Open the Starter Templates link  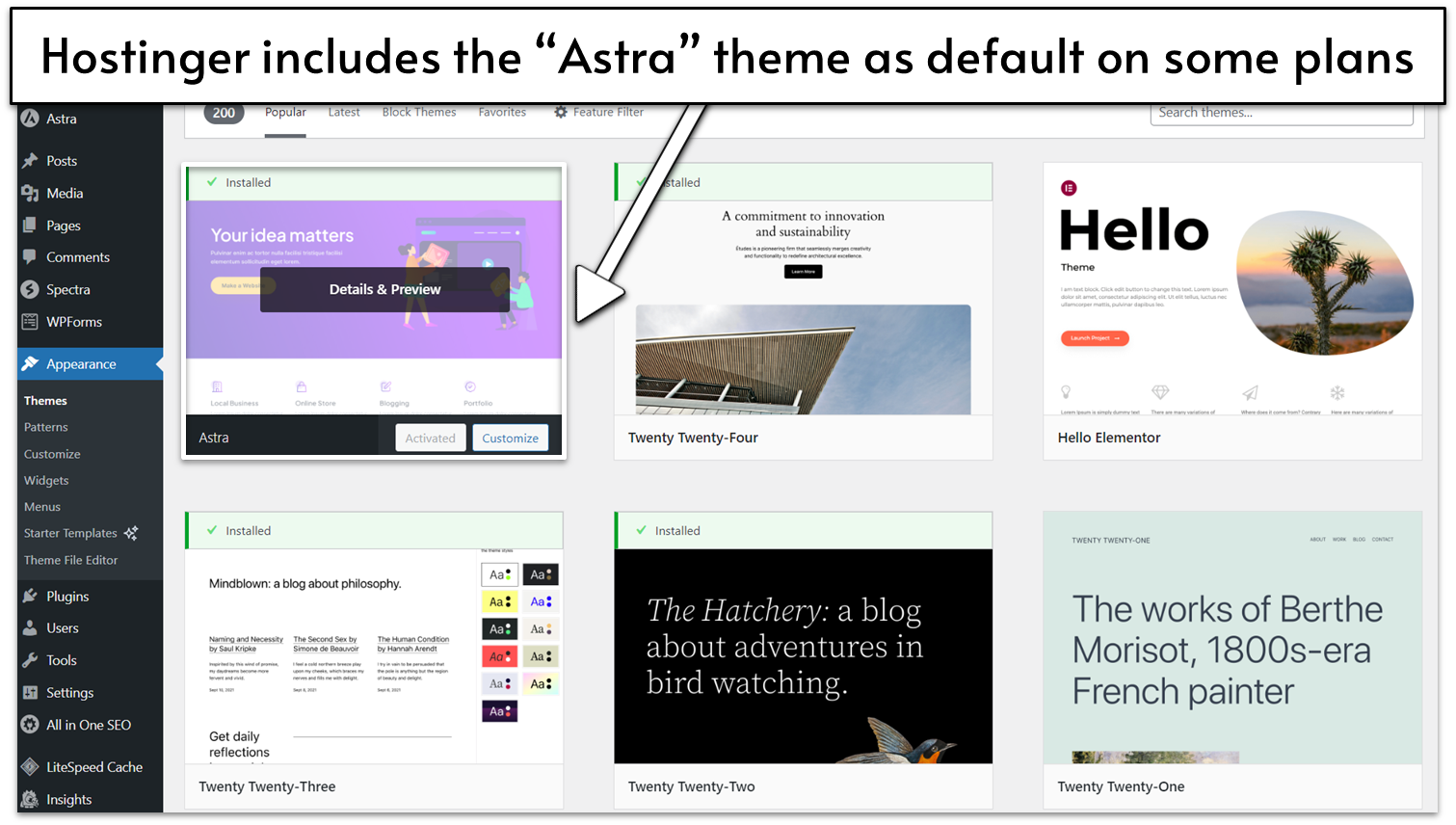pos(70,533)
